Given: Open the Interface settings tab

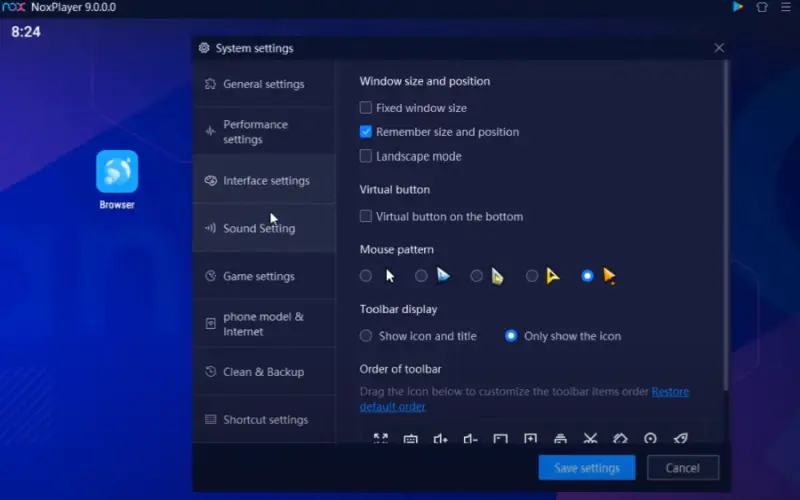Looking at the screenshot, I should (x=264, y=180).
